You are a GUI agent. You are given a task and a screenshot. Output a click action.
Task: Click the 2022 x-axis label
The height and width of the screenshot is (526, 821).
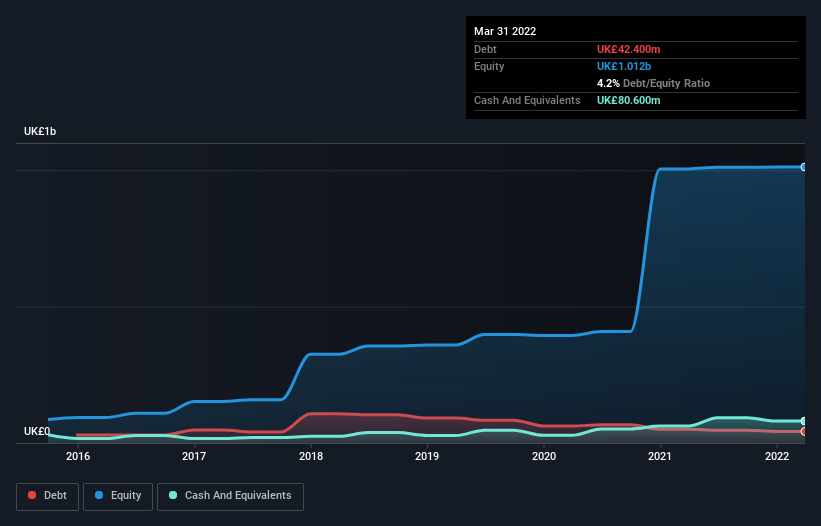click(x=777, y=456)
